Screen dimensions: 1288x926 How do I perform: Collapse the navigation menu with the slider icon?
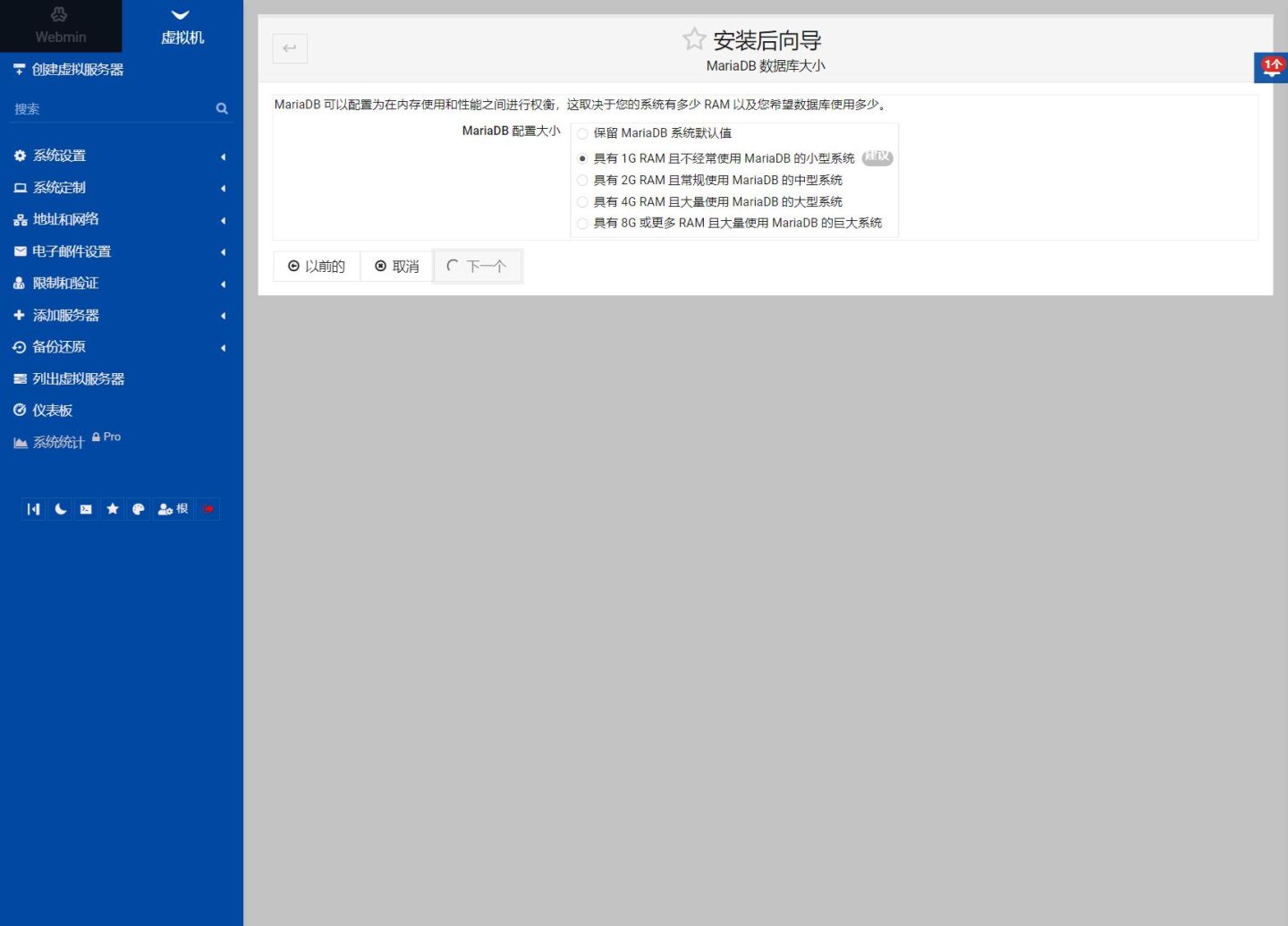pyautogui.click(x=34, y=509)
